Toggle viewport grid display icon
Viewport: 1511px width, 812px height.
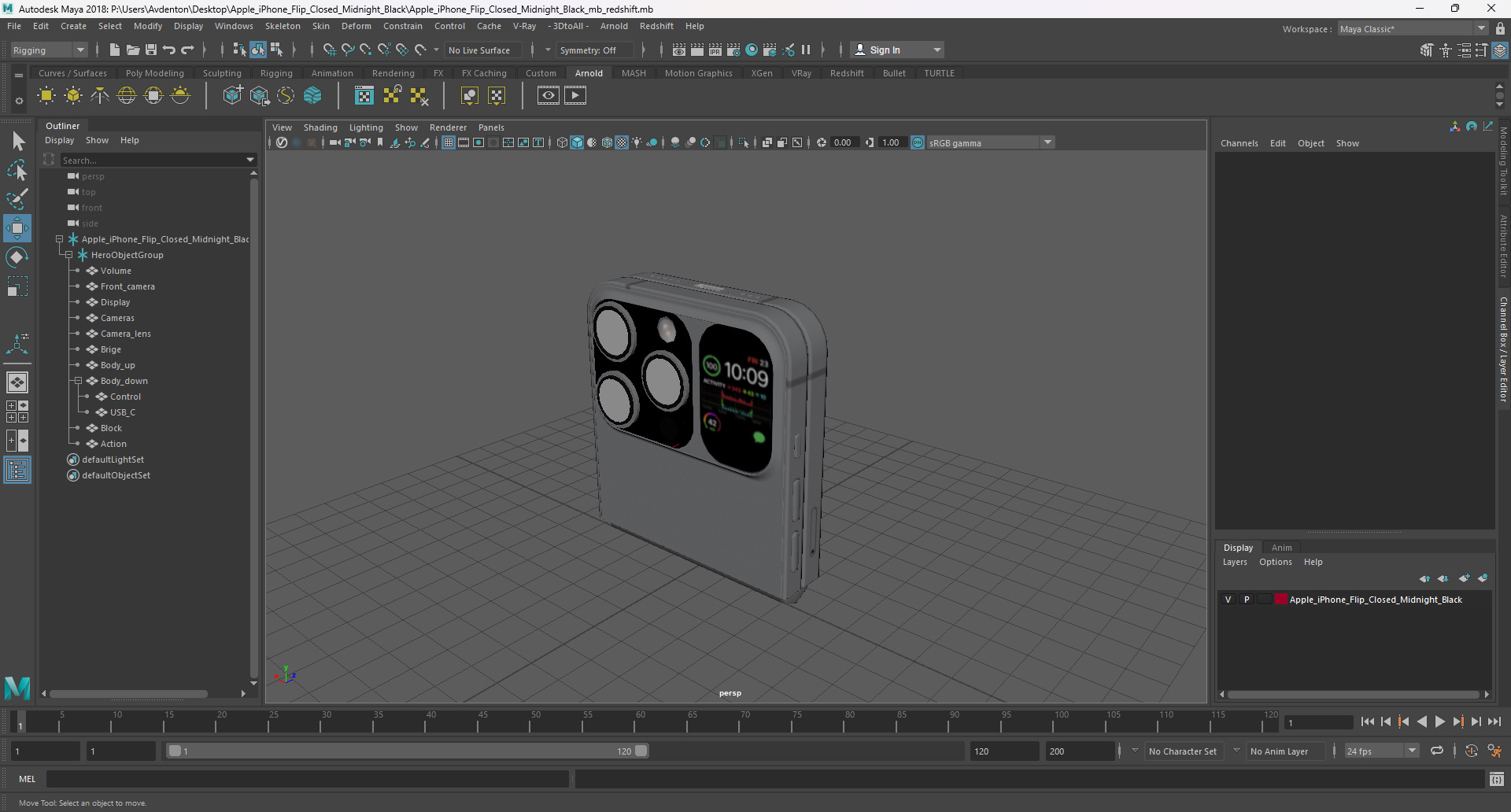coord(449,142)
